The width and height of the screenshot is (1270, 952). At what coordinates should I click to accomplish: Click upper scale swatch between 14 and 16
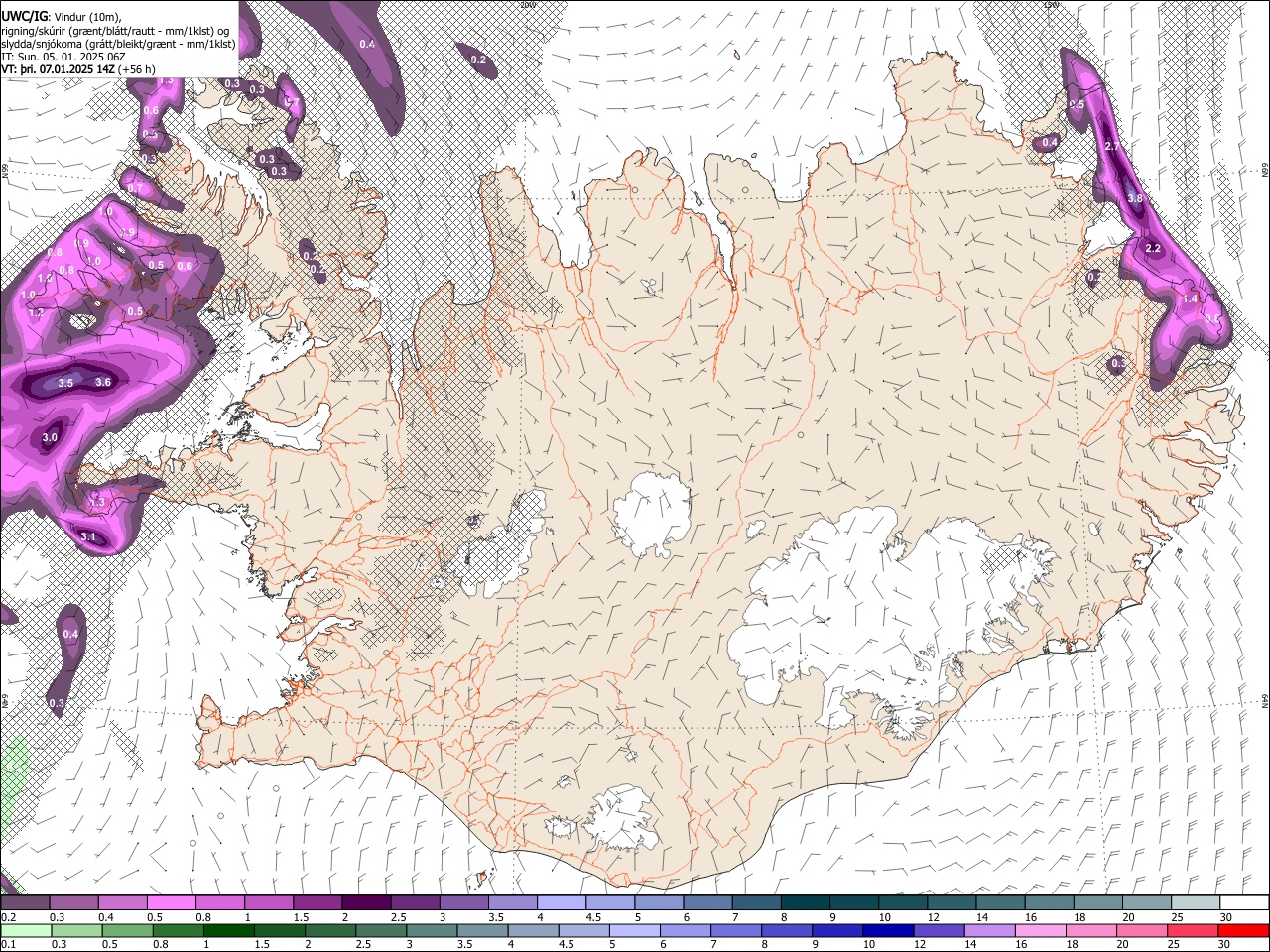tap(999, 903)
